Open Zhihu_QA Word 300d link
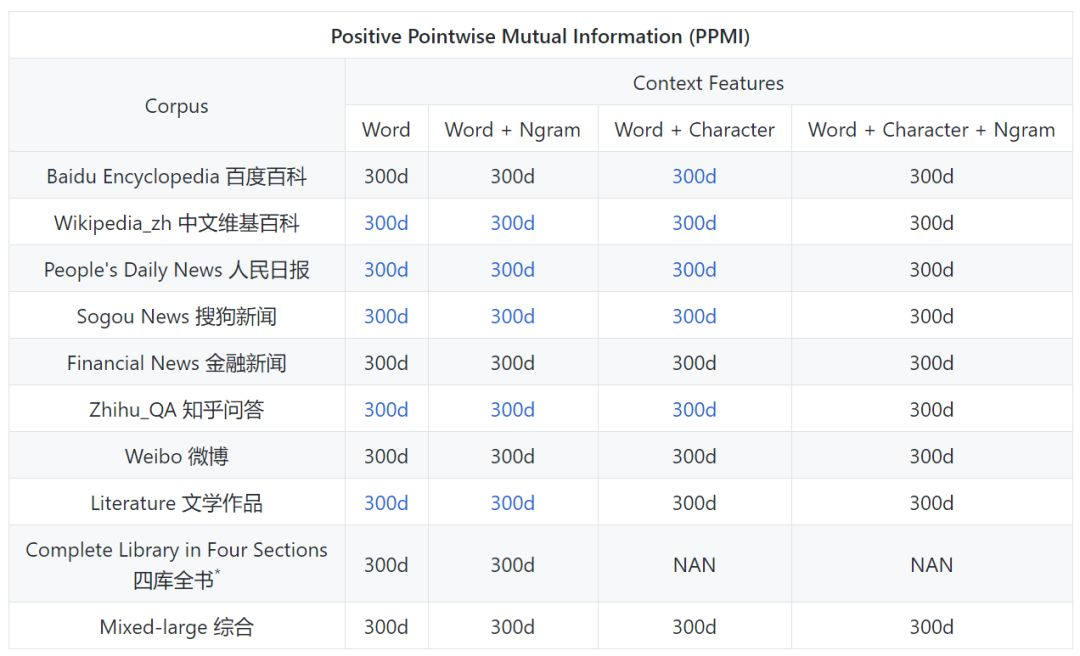The width and height of the screenshot is (1080, 656). [386, 410]
